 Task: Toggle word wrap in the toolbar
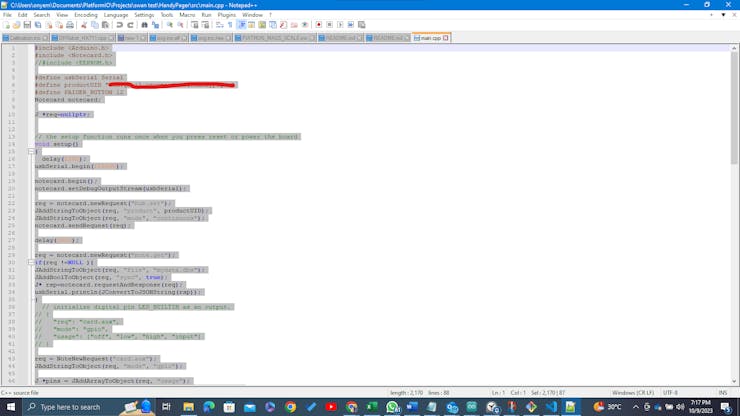[x=219, y=25]
